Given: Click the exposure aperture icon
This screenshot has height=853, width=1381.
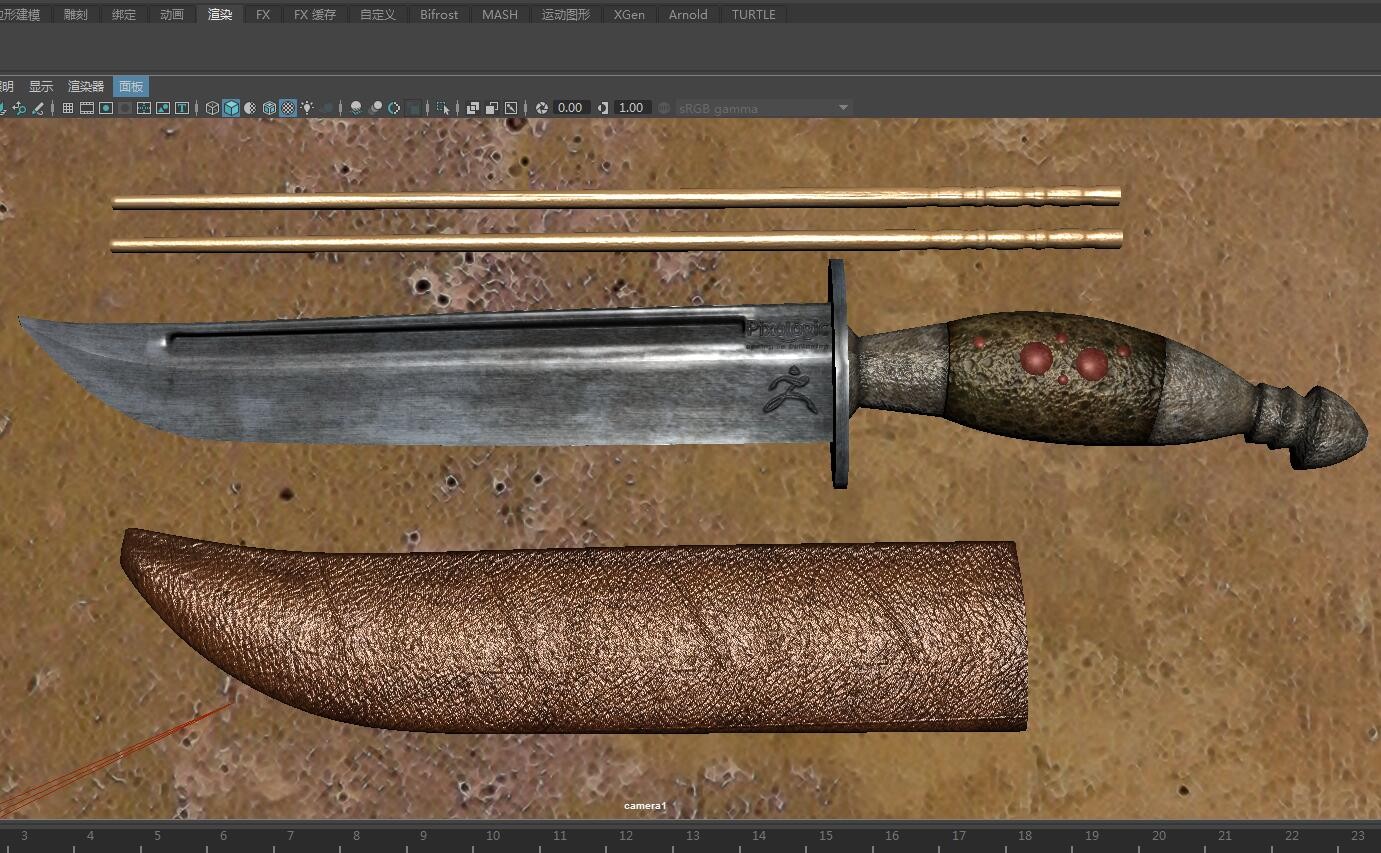Looking at the screenshot, I should click(x=542, y=108).
